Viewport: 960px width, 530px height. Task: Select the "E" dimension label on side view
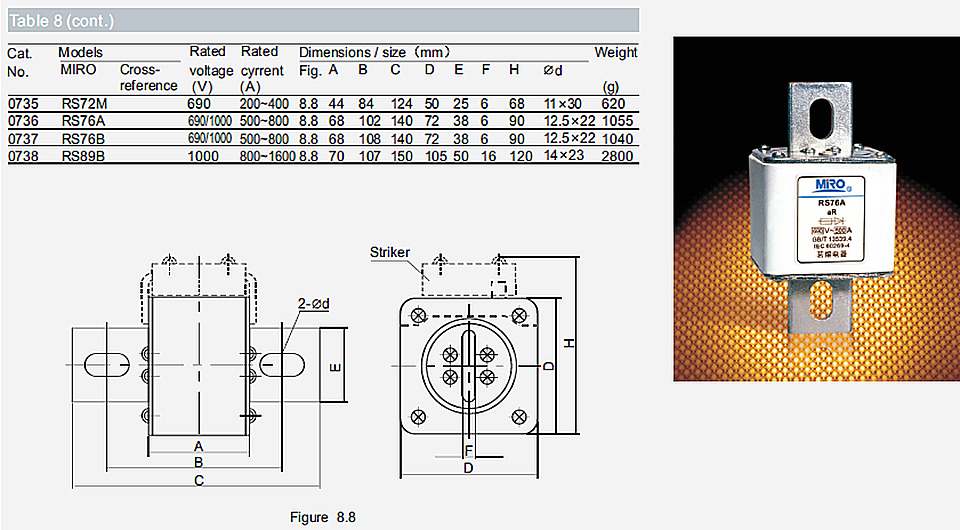[x=335, y=368]
